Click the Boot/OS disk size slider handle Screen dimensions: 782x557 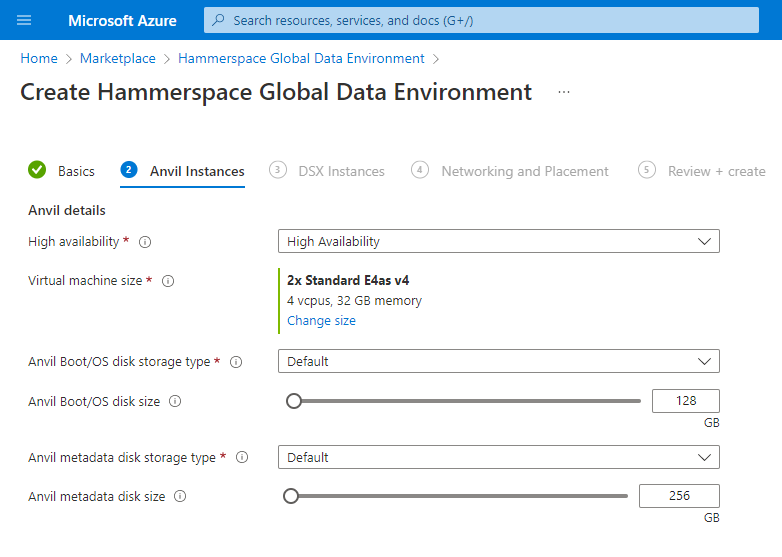pyautogui.click(x=294, y=401)
